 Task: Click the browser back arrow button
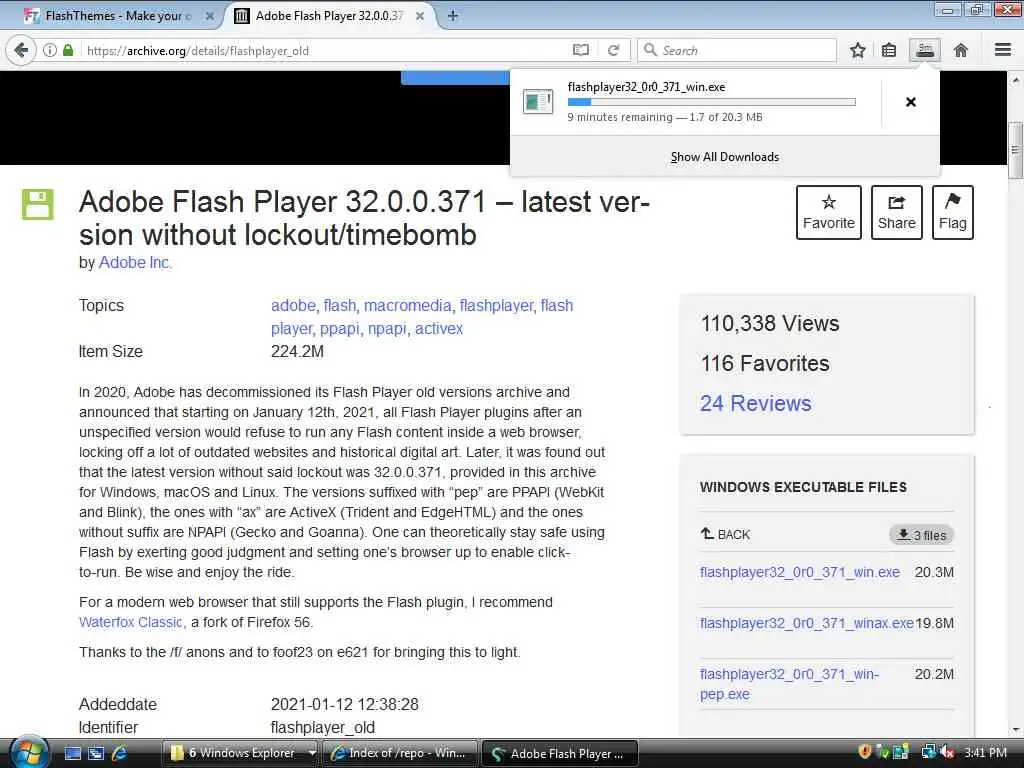tap(22, 50)
